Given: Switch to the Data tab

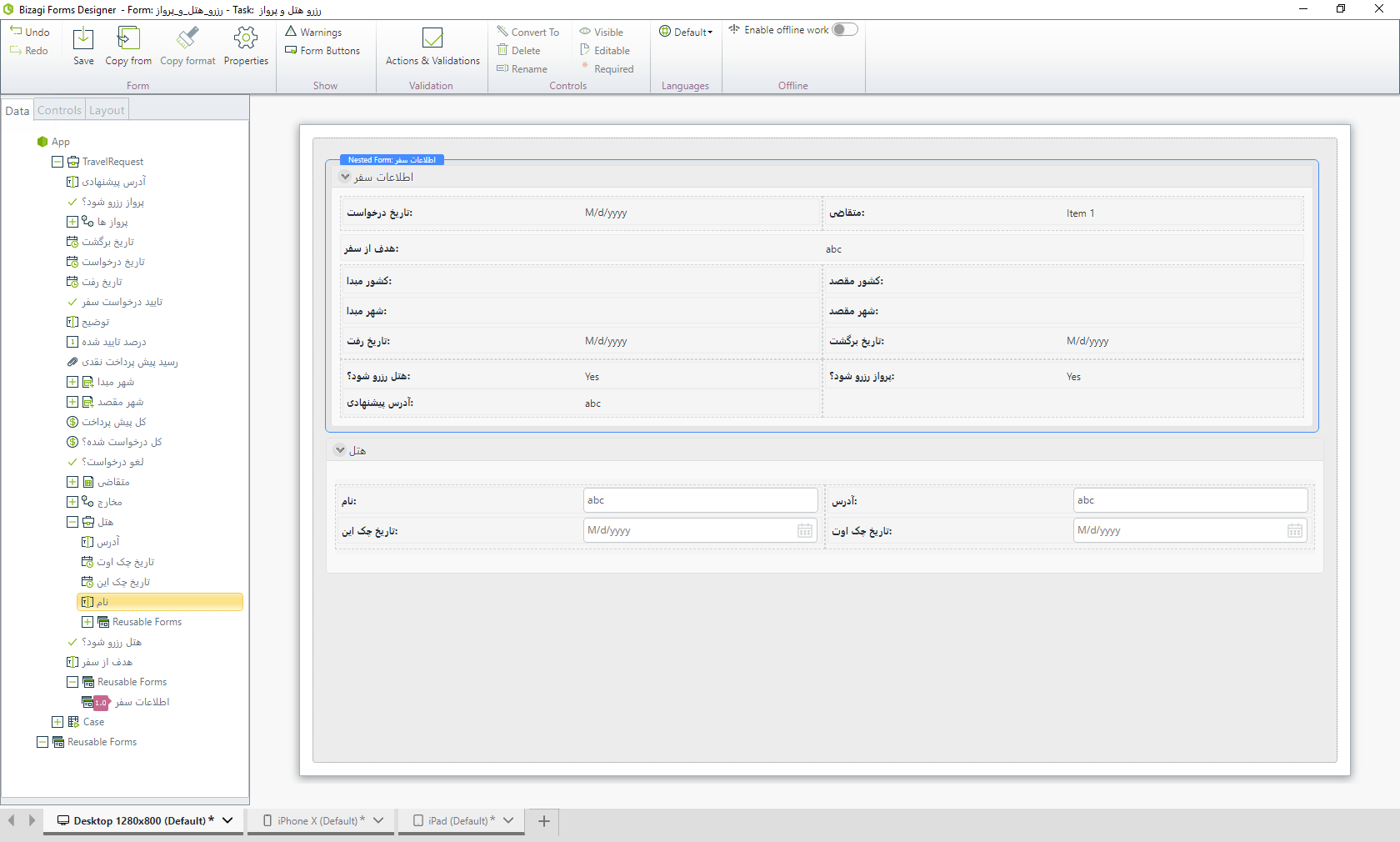Looking at the screenshot, I should point(17,110).
